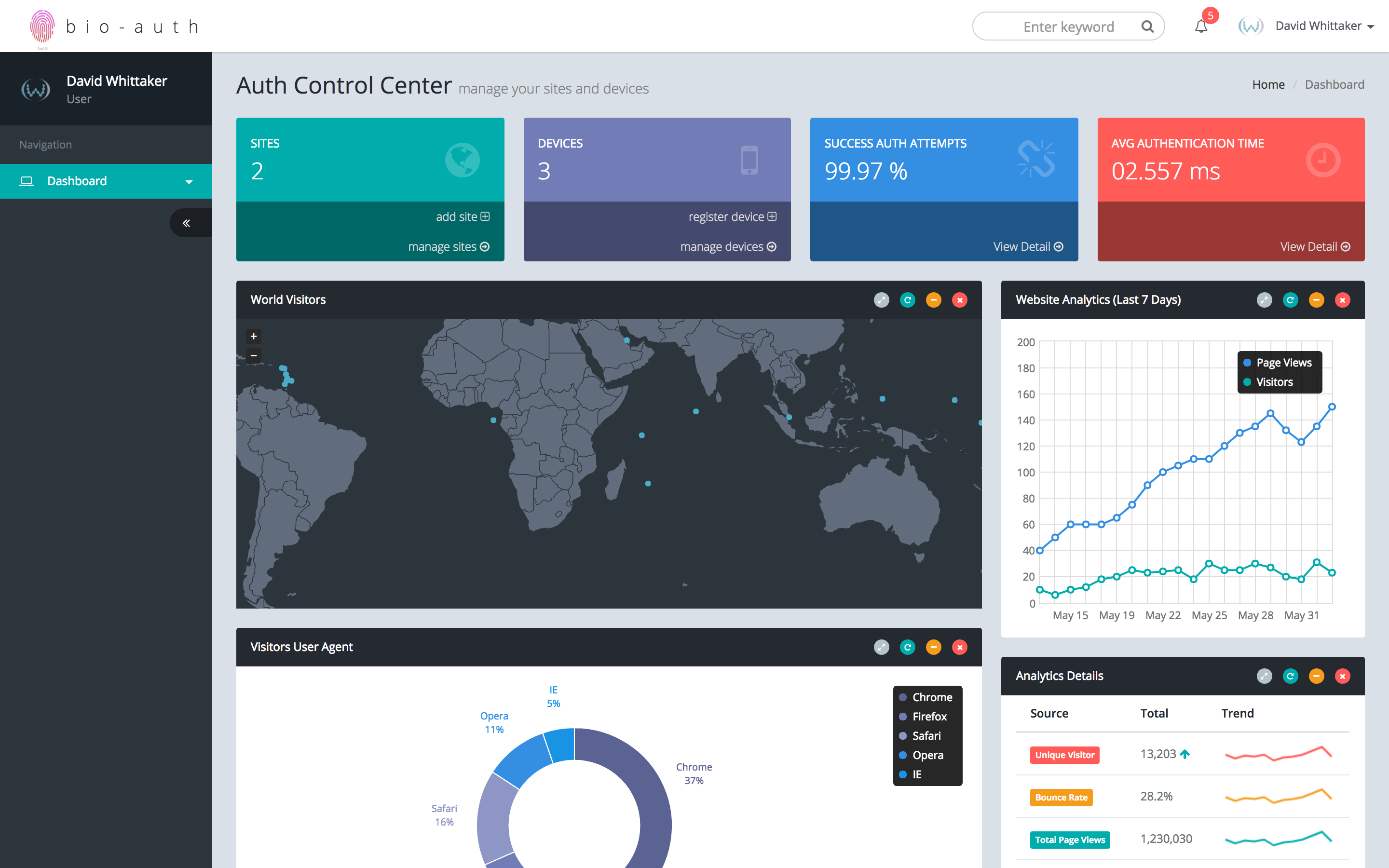Click the broken link icon in Success Auth card
Image resolution: width=1389 pixels, height=868 pixels.
(x=1036, y=159)
